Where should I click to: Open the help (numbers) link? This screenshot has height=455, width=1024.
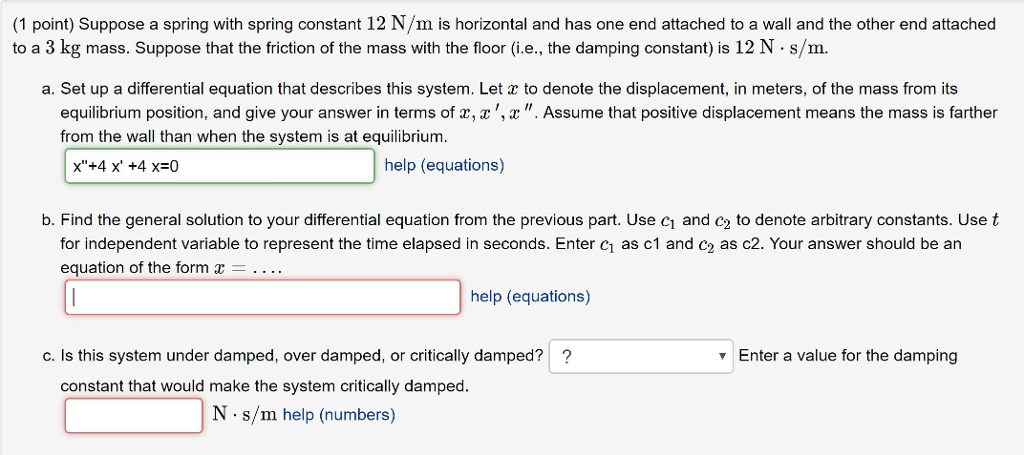click(x=339, y=415)
